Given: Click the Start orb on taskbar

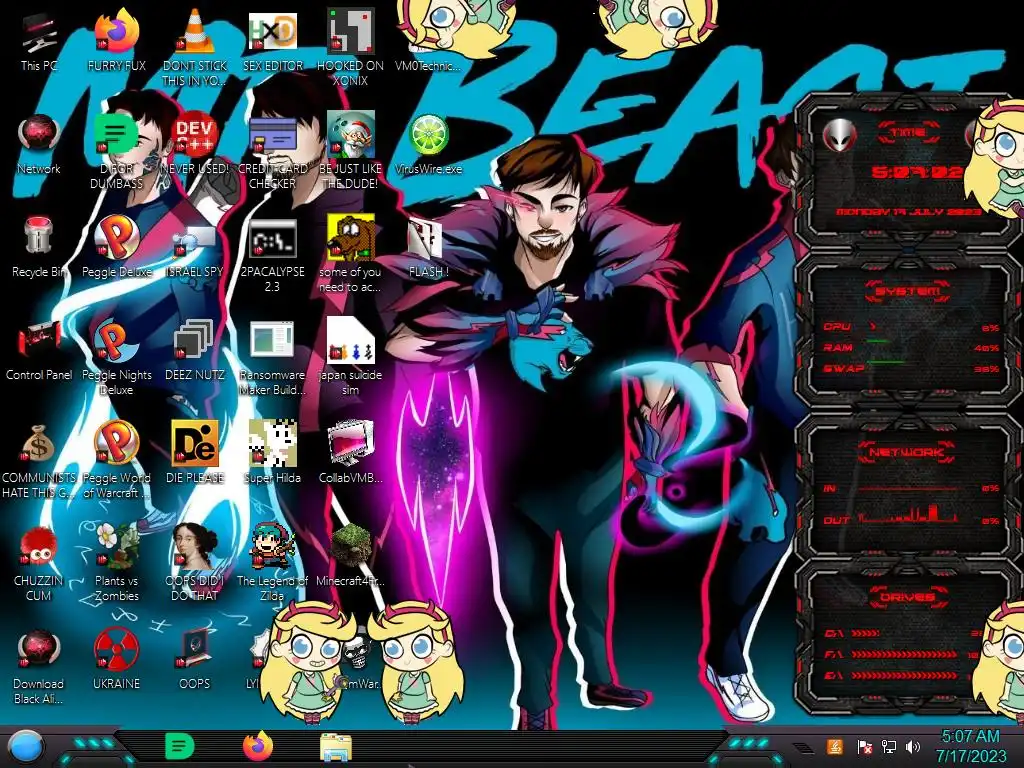Looking at the screenshot, I should [x=25, y=748].
